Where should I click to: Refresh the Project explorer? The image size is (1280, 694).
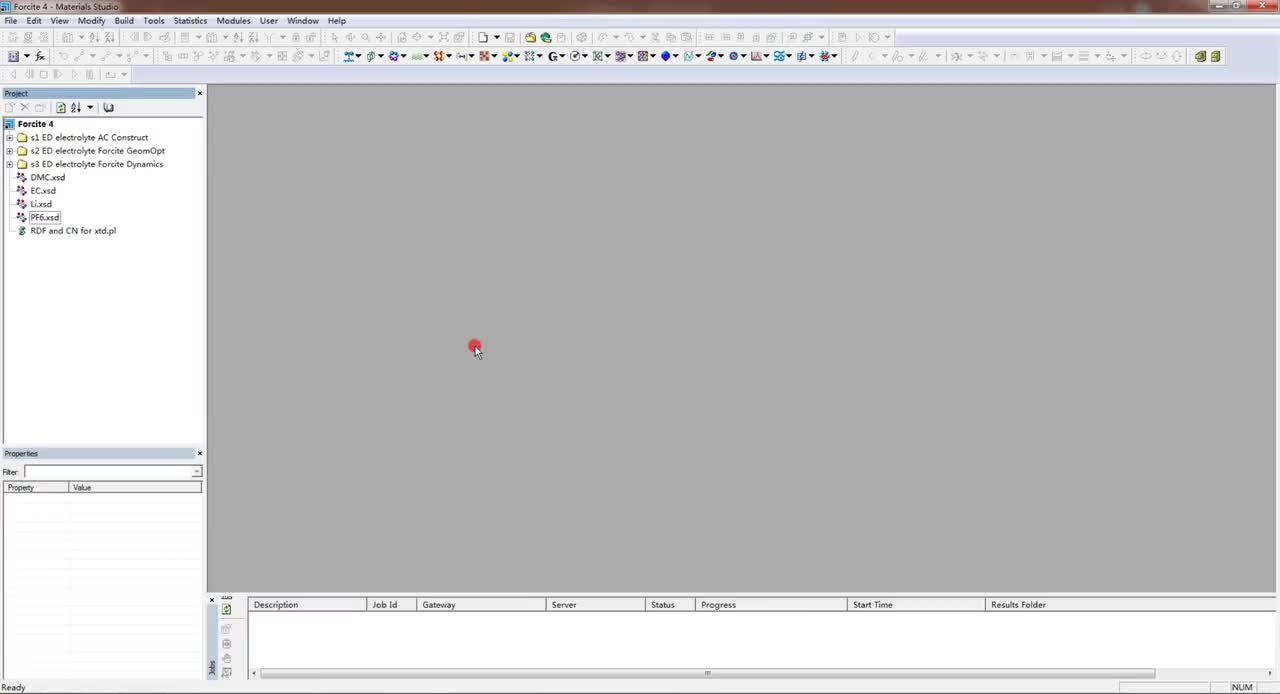pos(60,107)
